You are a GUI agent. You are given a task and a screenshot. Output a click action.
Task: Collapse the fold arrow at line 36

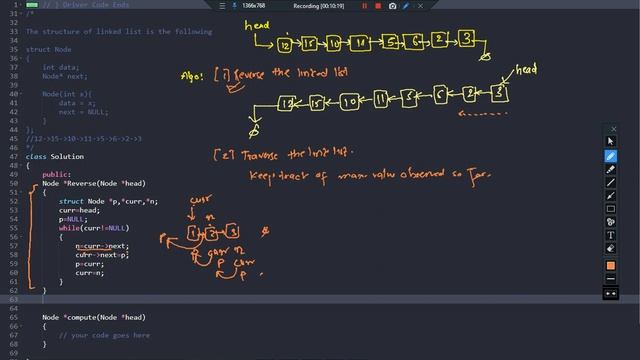coord(21,58)
